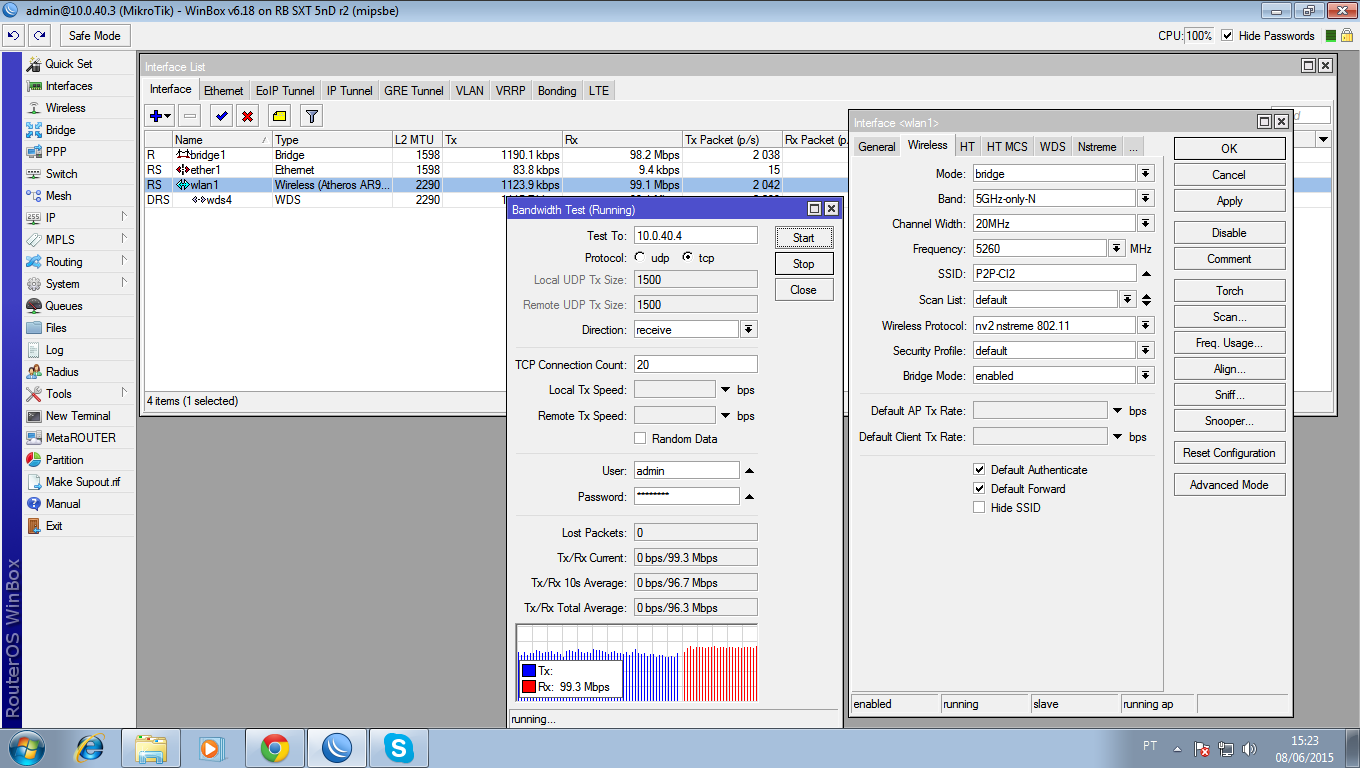The height and width of the screenshot is (768, 1360).
Task: Open Wireless in the sidebar
Action: [x=65, y=108]
